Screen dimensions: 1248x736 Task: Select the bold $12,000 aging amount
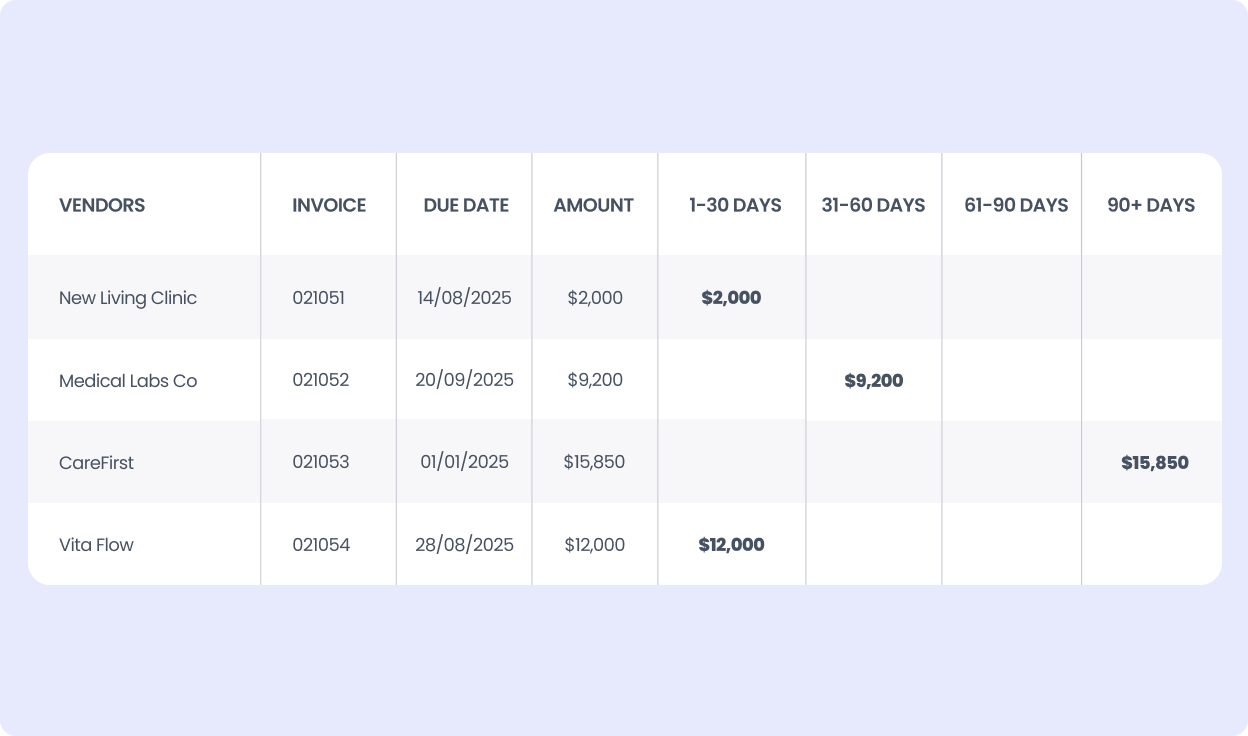tap(731, 545)
